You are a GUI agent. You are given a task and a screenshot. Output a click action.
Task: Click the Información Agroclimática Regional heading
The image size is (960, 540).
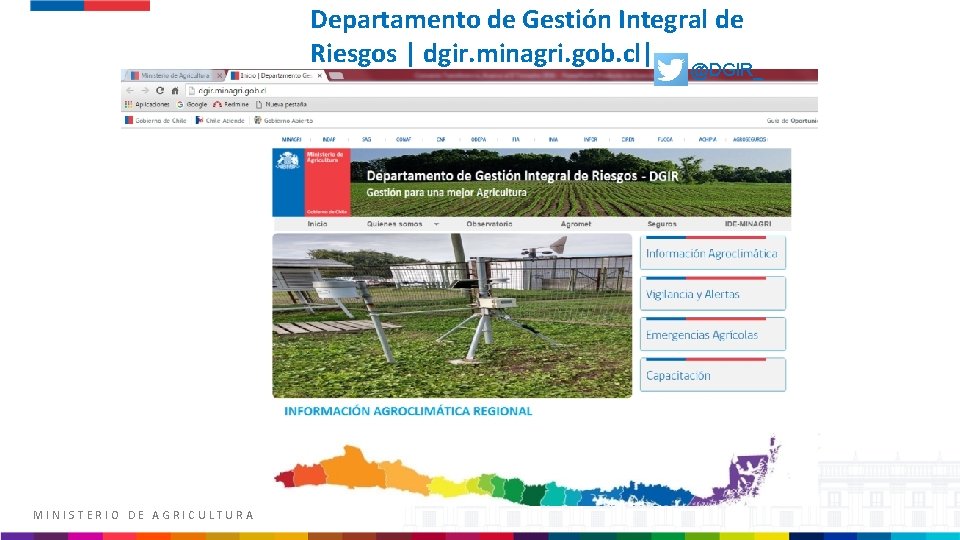point(408,411)
